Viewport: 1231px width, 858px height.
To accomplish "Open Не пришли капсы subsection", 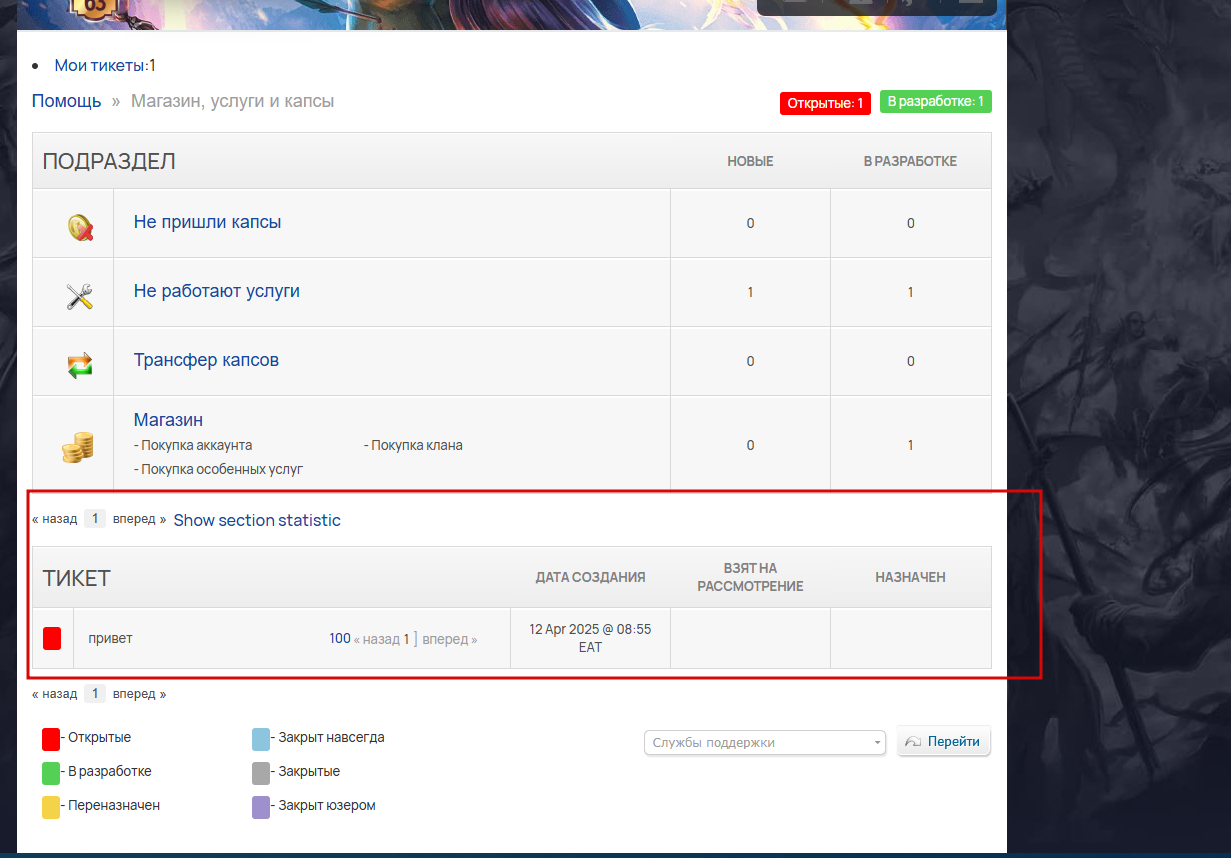I will pyautogui.click(x=207, y=222).
